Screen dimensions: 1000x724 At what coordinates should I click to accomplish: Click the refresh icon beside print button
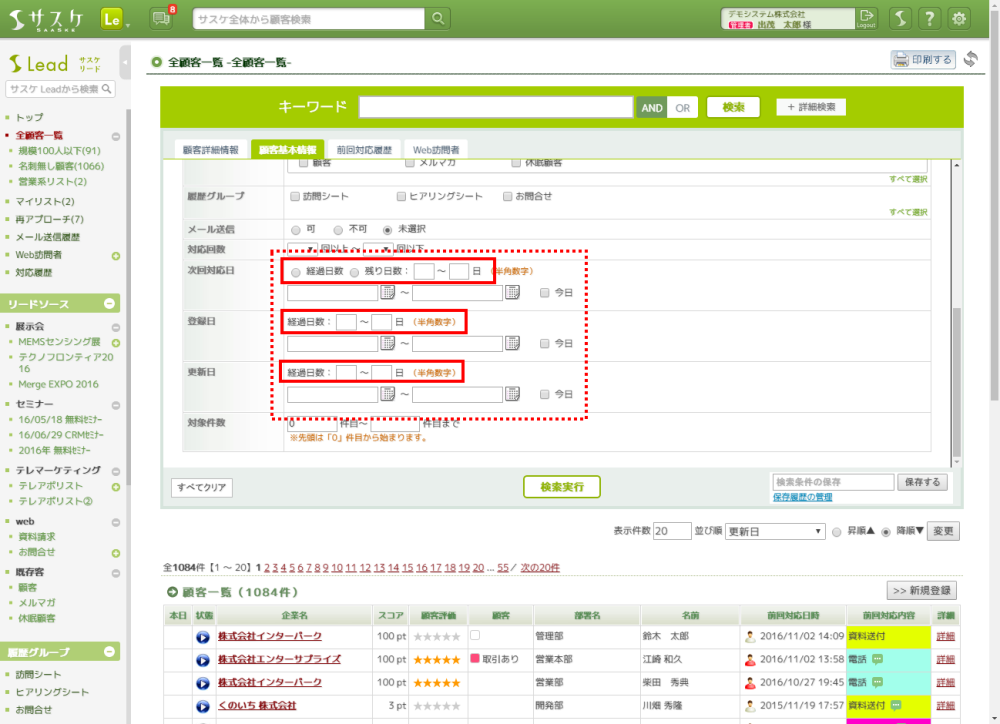click(971, 59)
